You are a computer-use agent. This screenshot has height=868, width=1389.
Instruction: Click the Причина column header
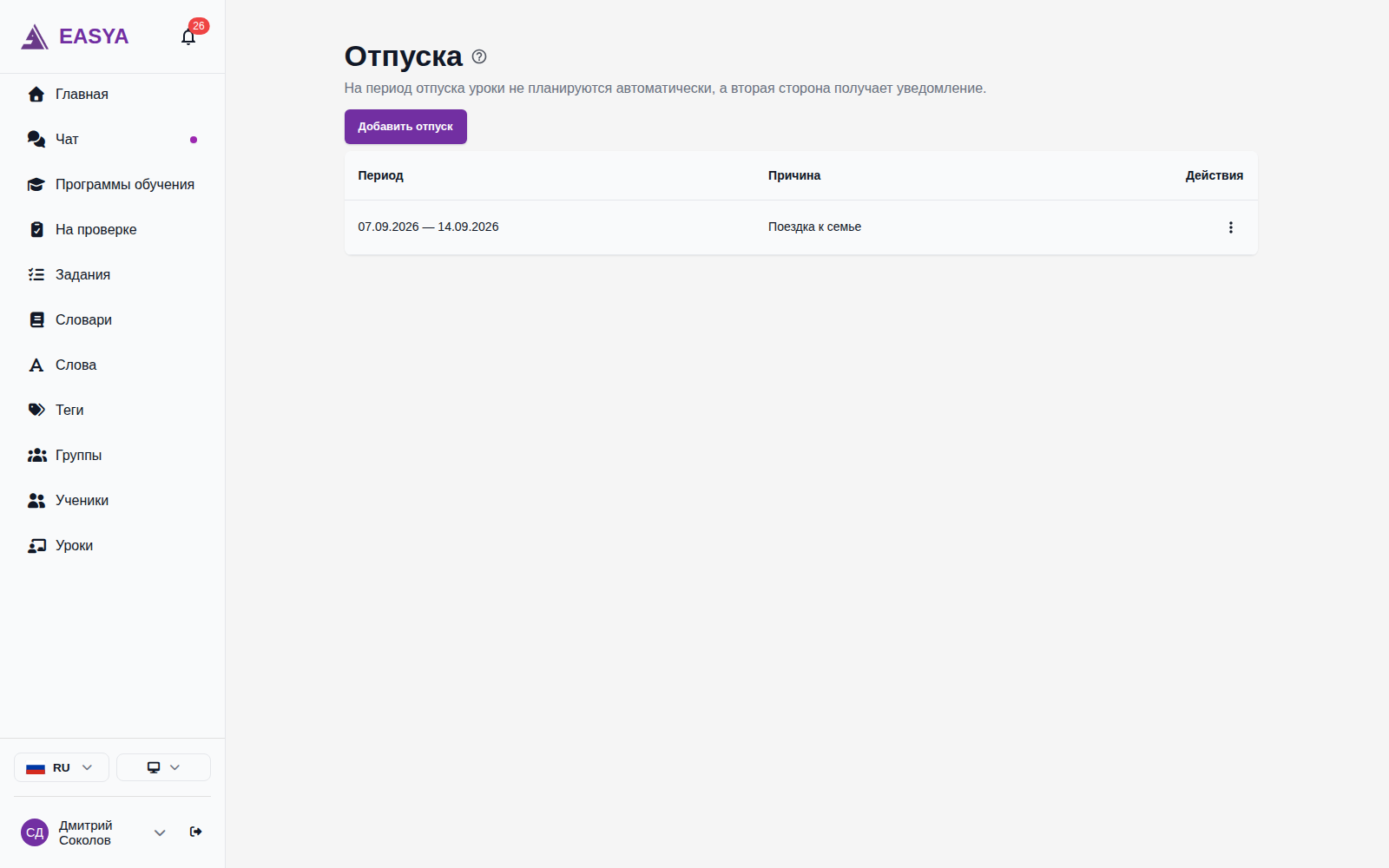(x=794, y=175)
